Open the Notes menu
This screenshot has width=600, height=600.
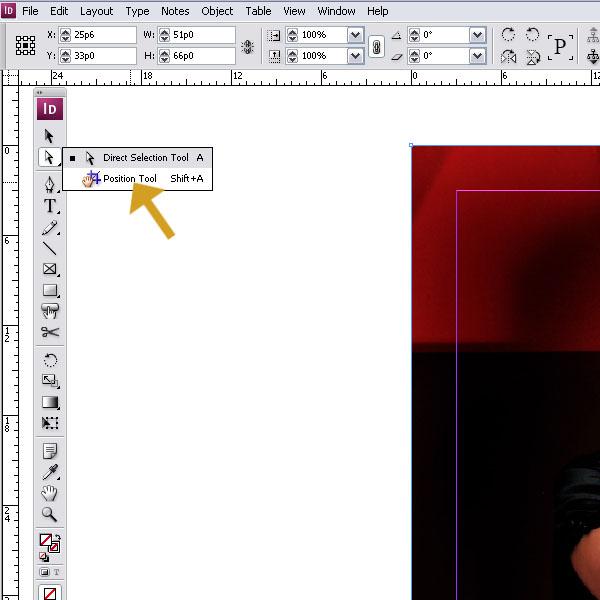175,11
